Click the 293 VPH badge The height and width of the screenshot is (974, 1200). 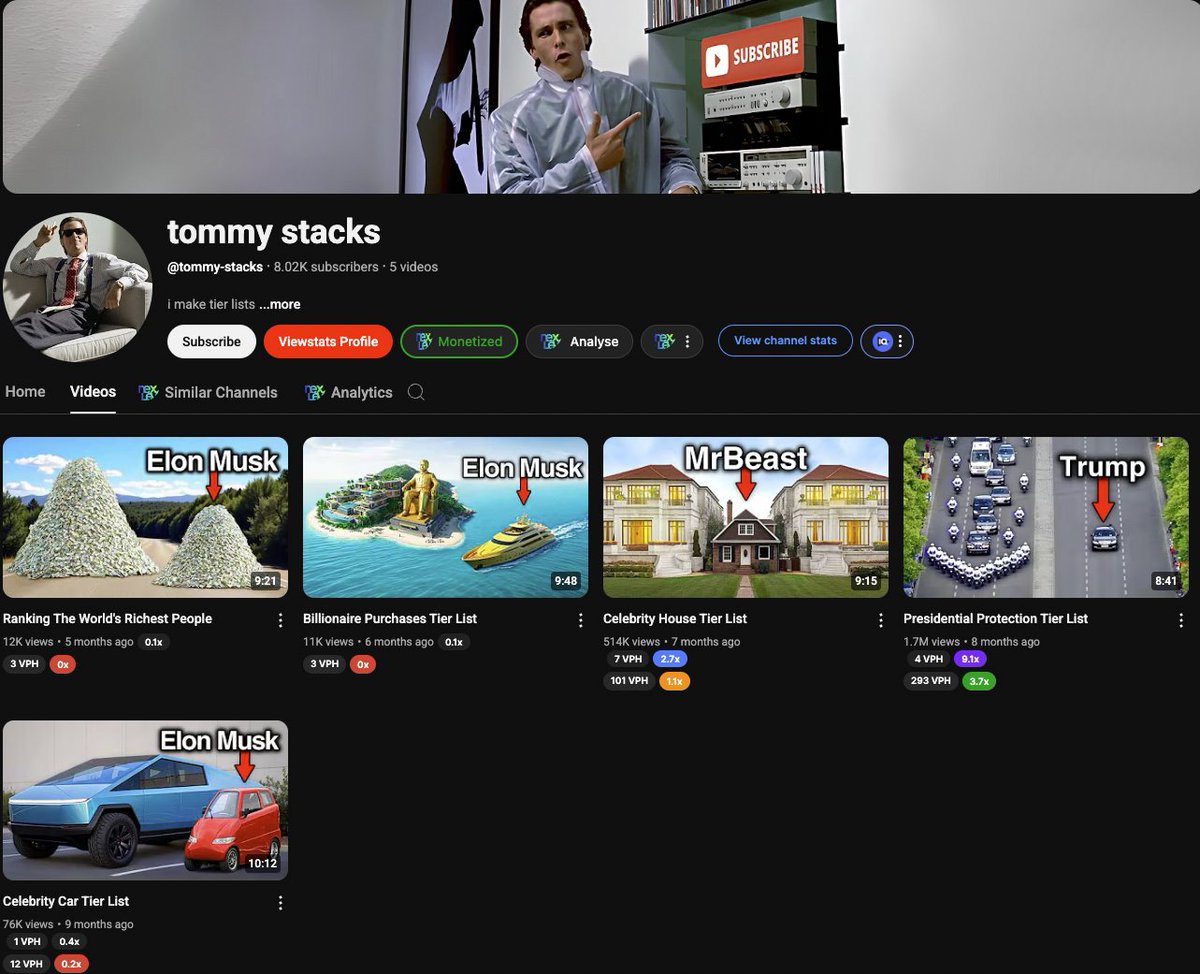(x=930, y=681)
